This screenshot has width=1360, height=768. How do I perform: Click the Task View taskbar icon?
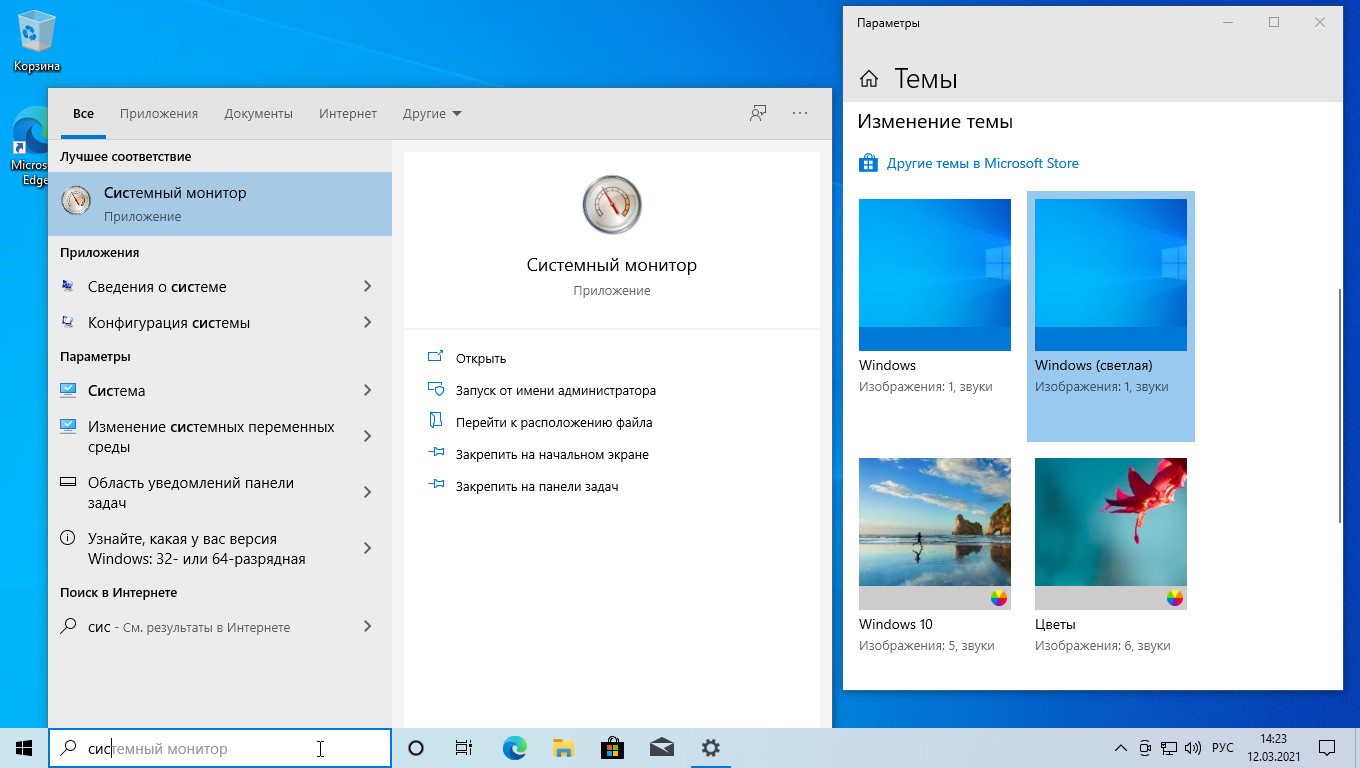pos(464,748)
